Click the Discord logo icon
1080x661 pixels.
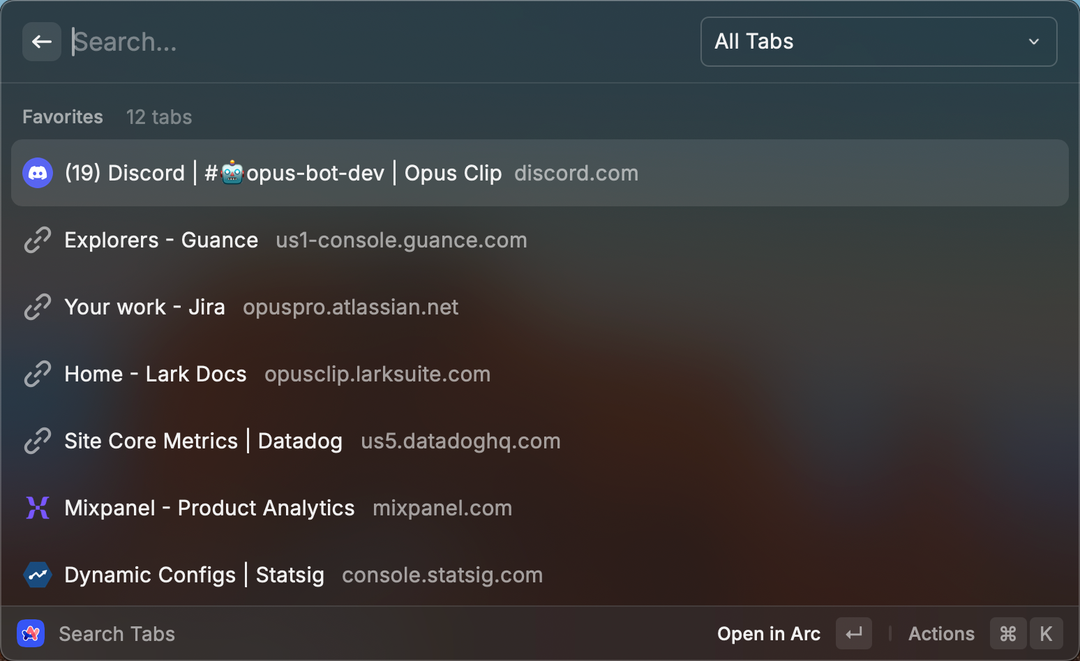point(37,173)
